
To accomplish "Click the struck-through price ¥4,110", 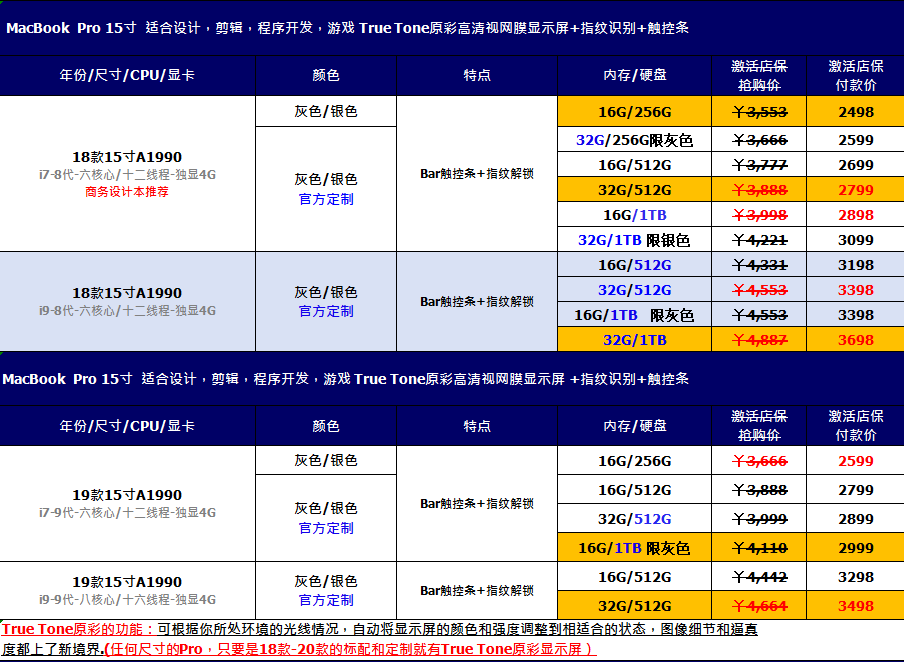I will (759, 548).
